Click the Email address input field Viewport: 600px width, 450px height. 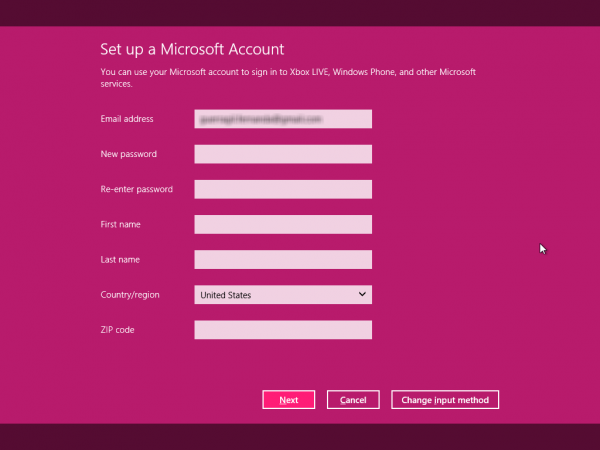[283, 119]
